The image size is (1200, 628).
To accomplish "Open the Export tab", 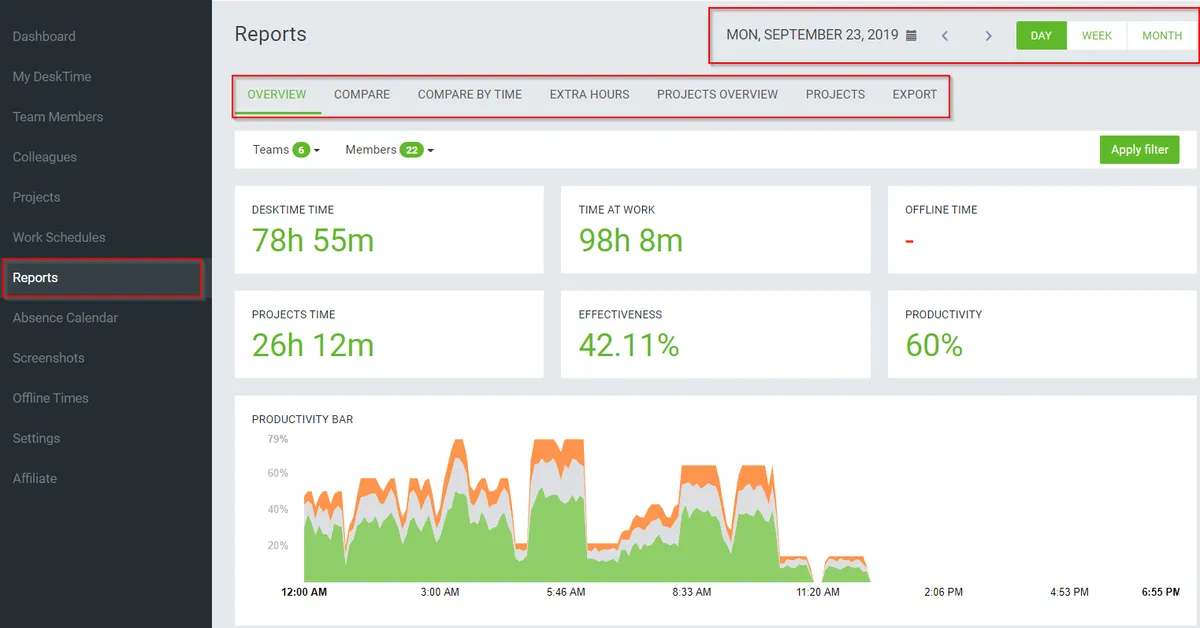I will click(915, 94).
